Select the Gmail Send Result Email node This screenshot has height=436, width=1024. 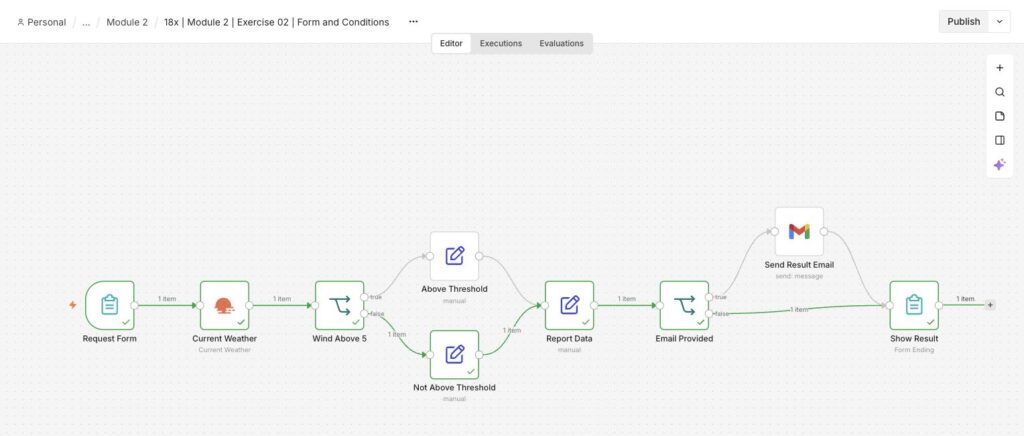point(799,231)
